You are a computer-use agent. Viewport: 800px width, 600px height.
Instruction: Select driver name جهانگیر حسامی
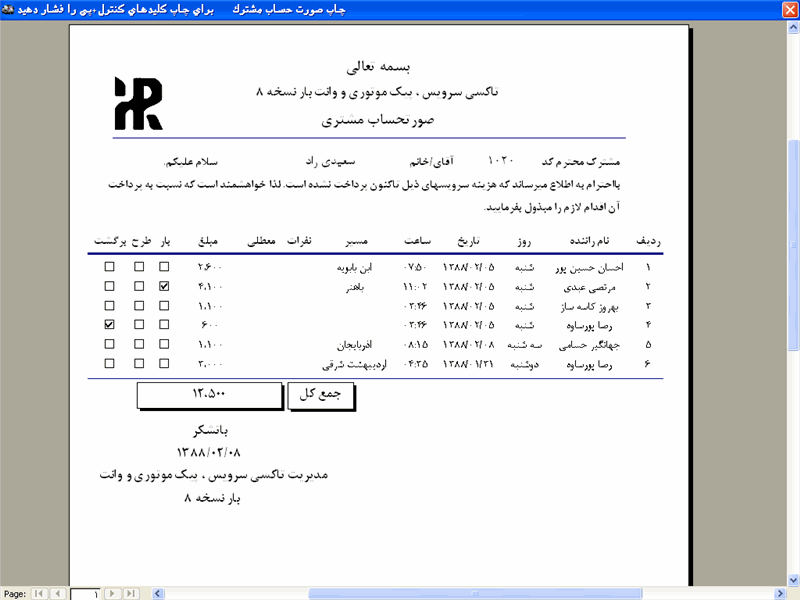(589, 345)
